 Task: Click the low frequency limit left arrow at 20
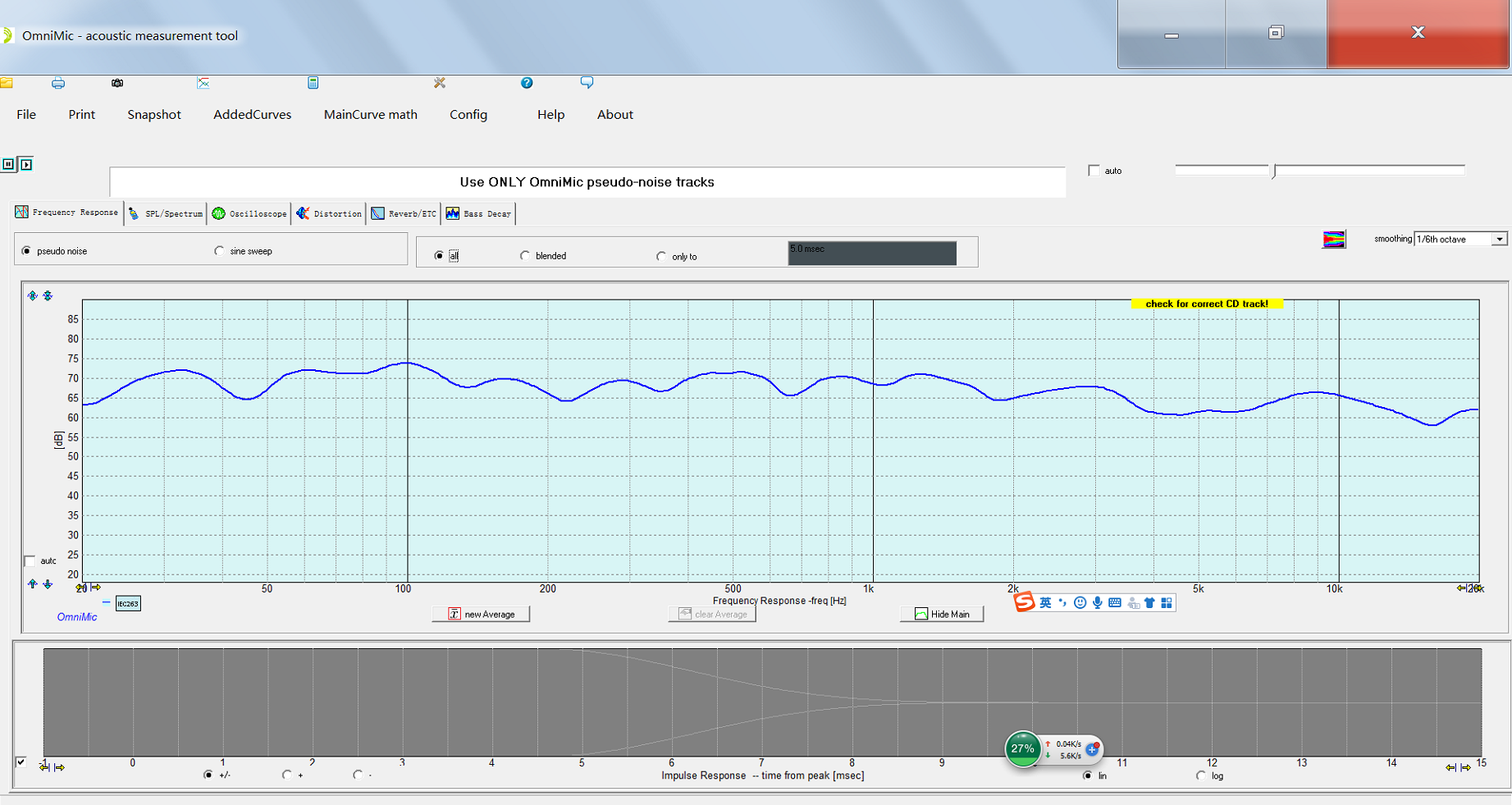coord(80,588)
